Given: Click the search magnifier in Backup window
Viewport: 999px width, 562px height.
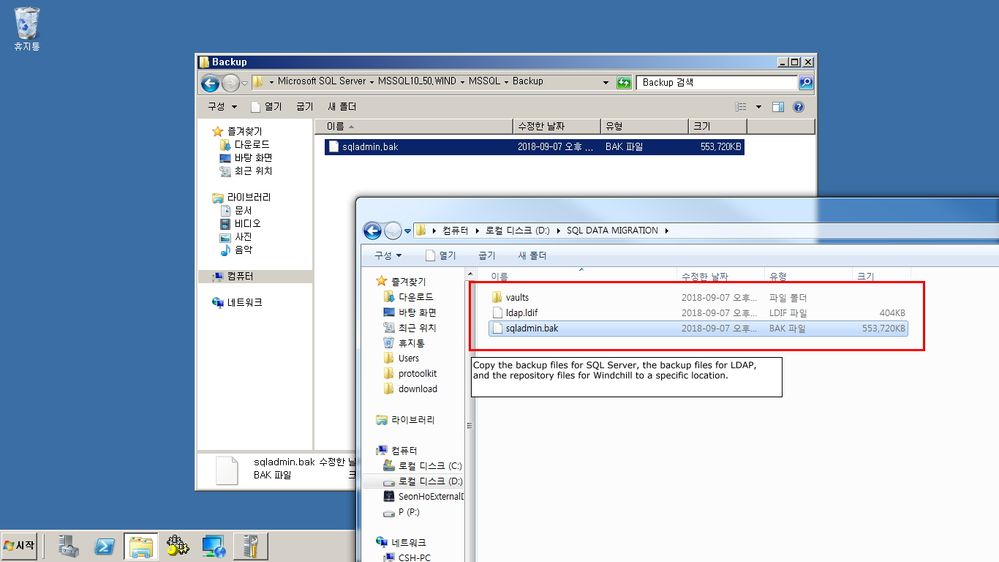Looking at the screenshot, I should 806,82.
